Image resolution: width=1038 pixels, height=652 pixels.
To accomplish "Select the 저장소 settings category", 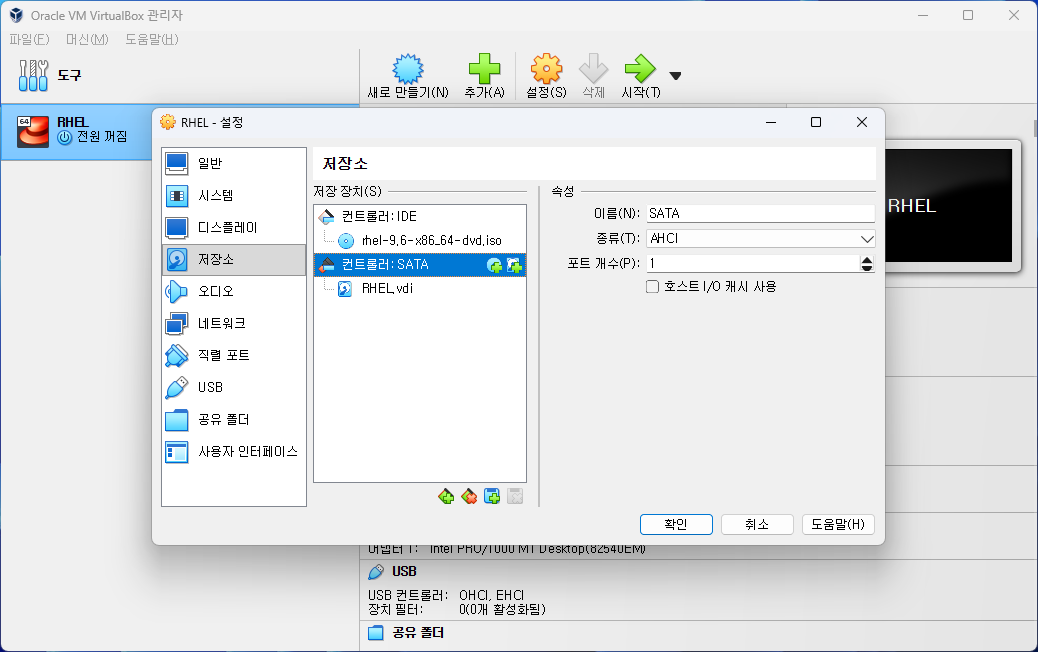I will [x=234, y=259].
